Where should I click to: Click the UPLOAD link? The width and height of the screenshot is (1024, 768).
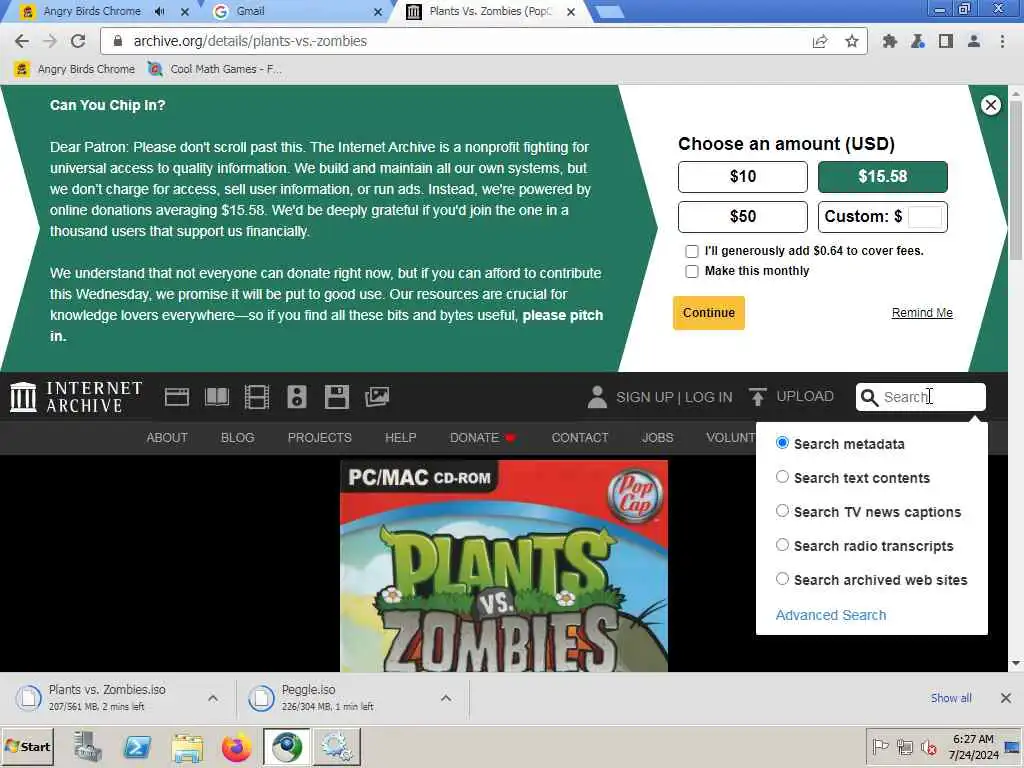[805, 396]
